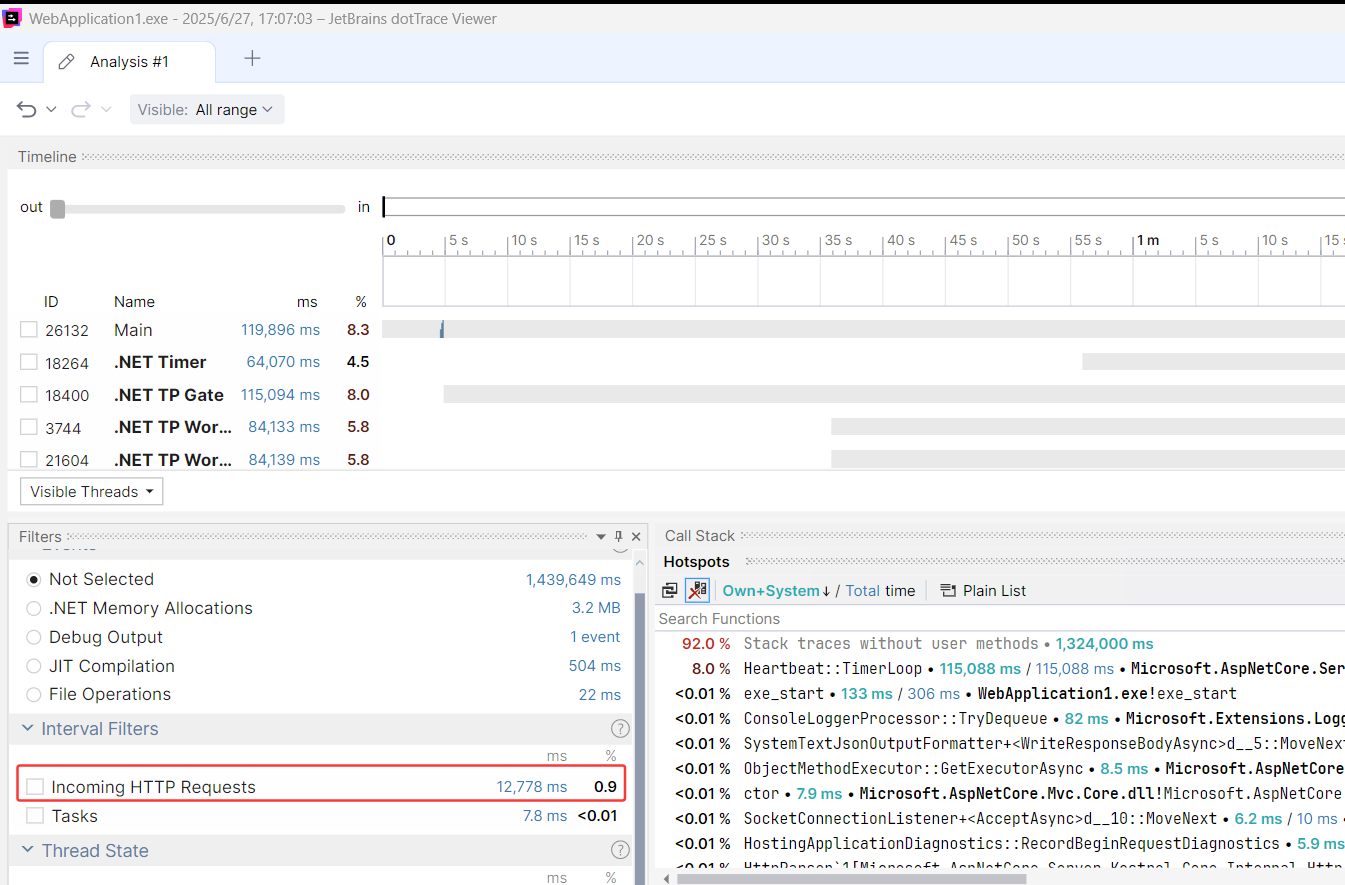
Task: Click the undo arrow icon
Action: tap(27, 109)
